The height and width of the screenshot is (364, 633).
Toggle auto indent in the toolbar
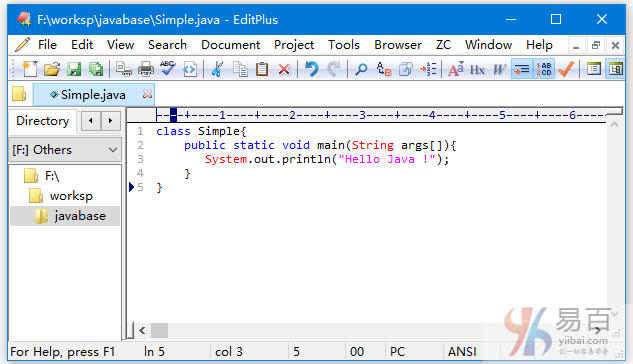coord(522,69)
